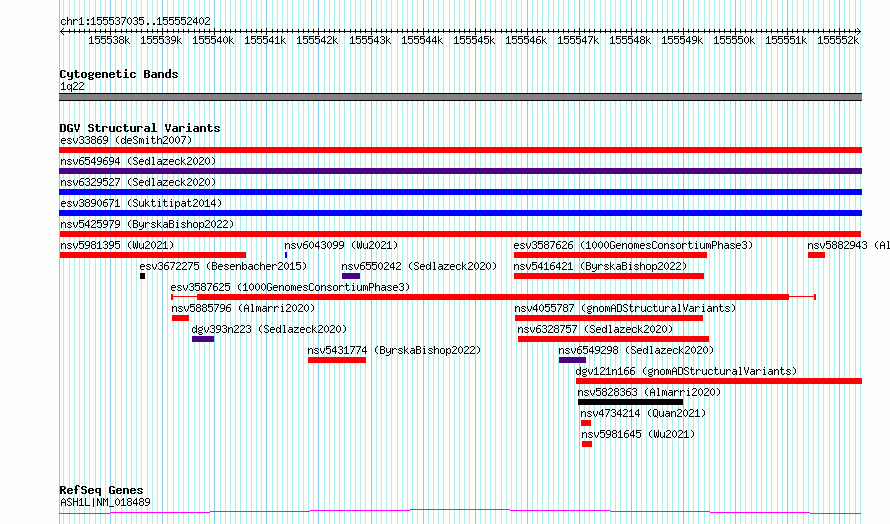Click the red bar under nsv5416421
890x524 pixels.
(x=609, y=276)
